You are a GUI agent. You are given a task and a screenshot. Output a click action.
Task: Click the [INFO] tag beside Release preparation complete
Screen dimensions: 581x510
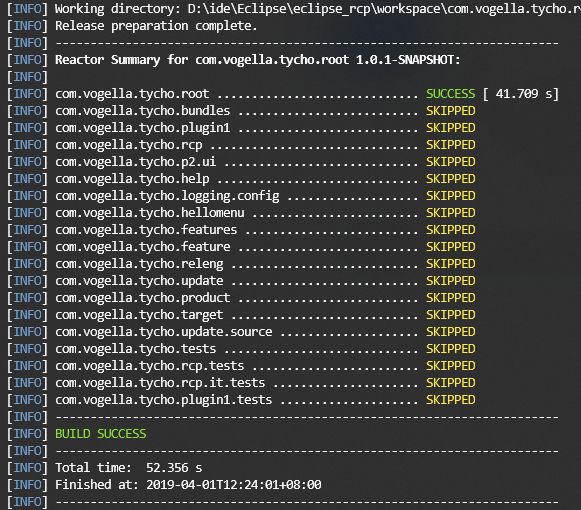[28, 26]
